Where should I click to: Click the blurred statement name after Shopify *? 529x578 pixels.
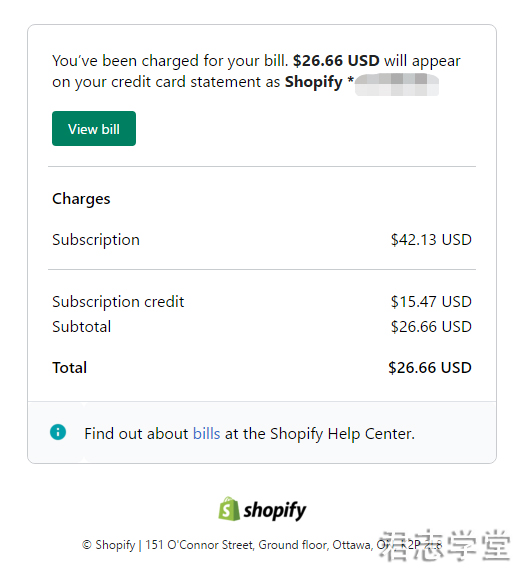[x=397, y=84]
